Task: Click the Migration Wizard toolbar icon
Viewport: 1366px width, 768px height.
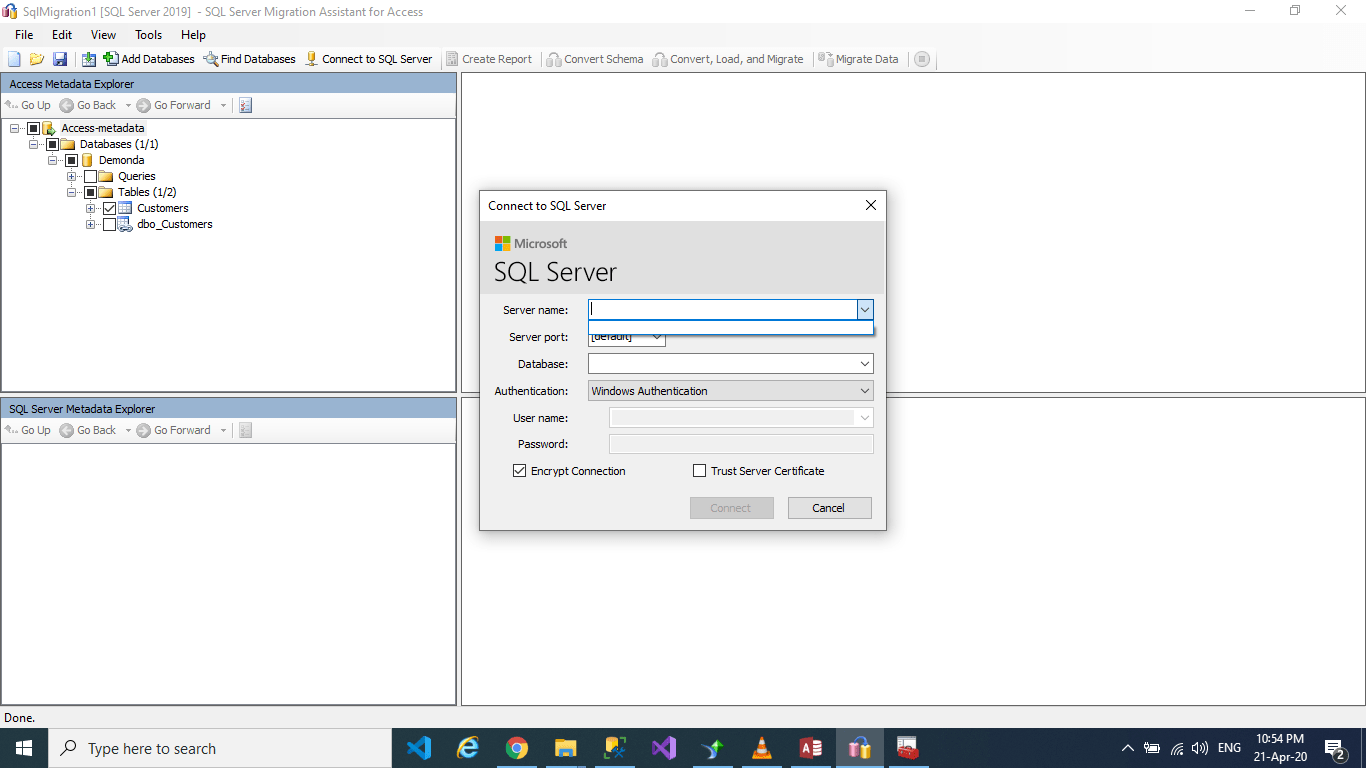Action: [x=89, y=59]
